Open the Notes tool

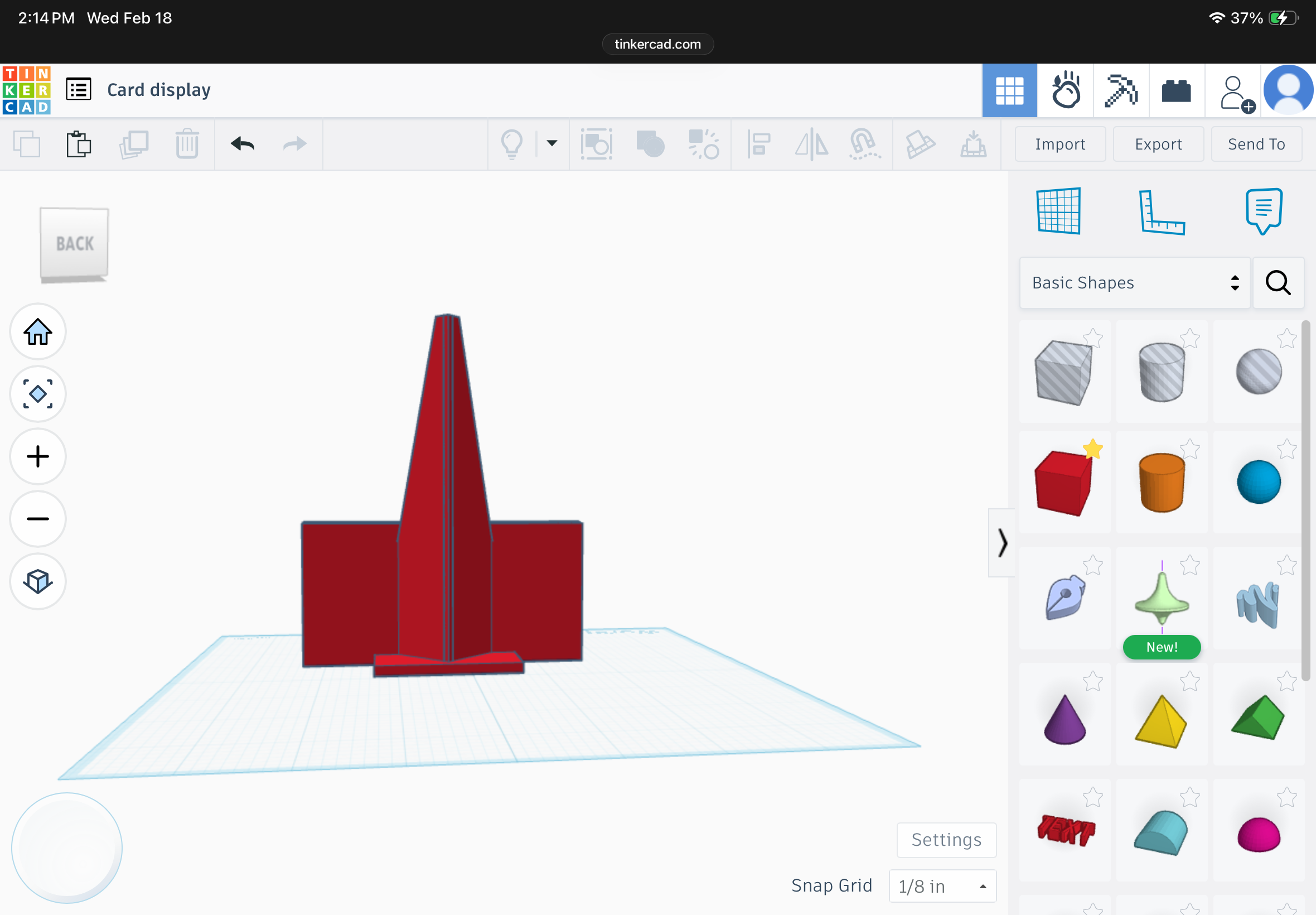click(x=1264, y=211)
